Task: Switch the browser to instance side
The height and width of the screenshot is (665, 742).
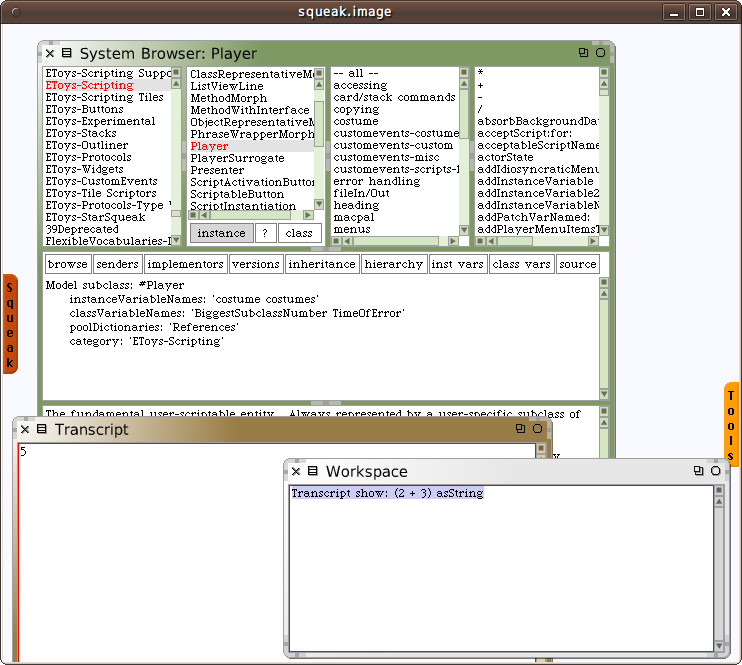Action: (x=221, y=233)
